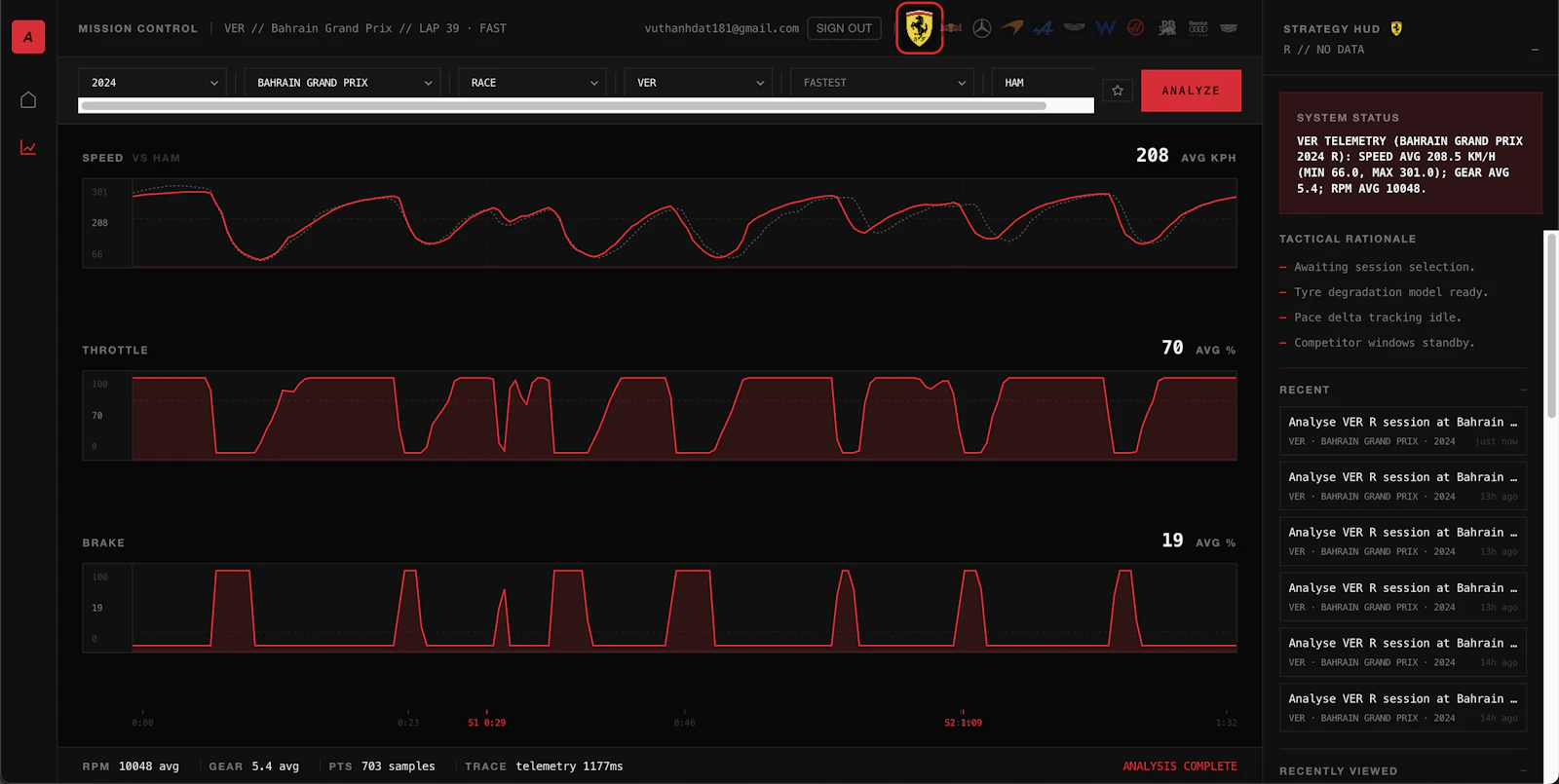
Task: Select the Haas team logo
Action: (x=1136, y=28)
